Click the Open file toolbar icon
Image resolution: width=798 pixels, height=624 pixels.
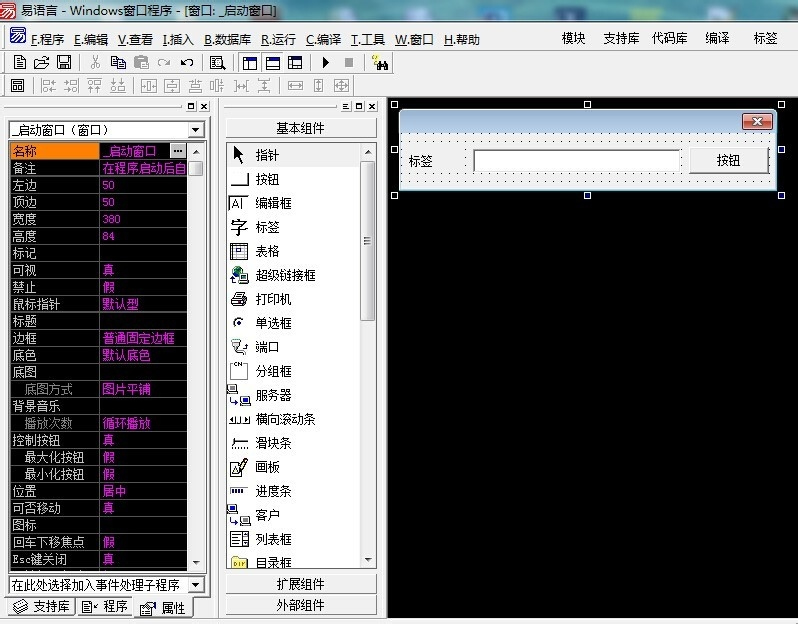[x=41, y=63]
